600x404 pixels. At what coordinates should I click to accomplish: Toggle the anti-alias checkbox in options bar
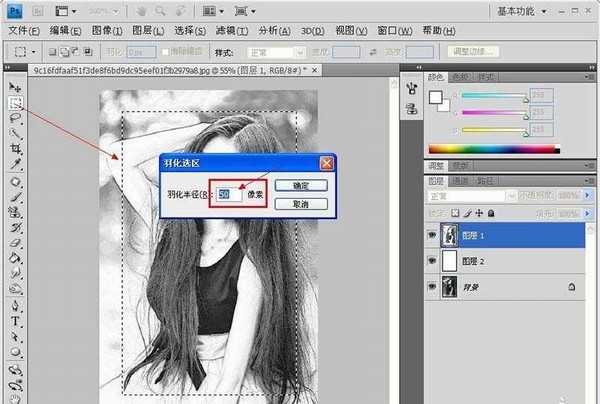coord(165,52)
